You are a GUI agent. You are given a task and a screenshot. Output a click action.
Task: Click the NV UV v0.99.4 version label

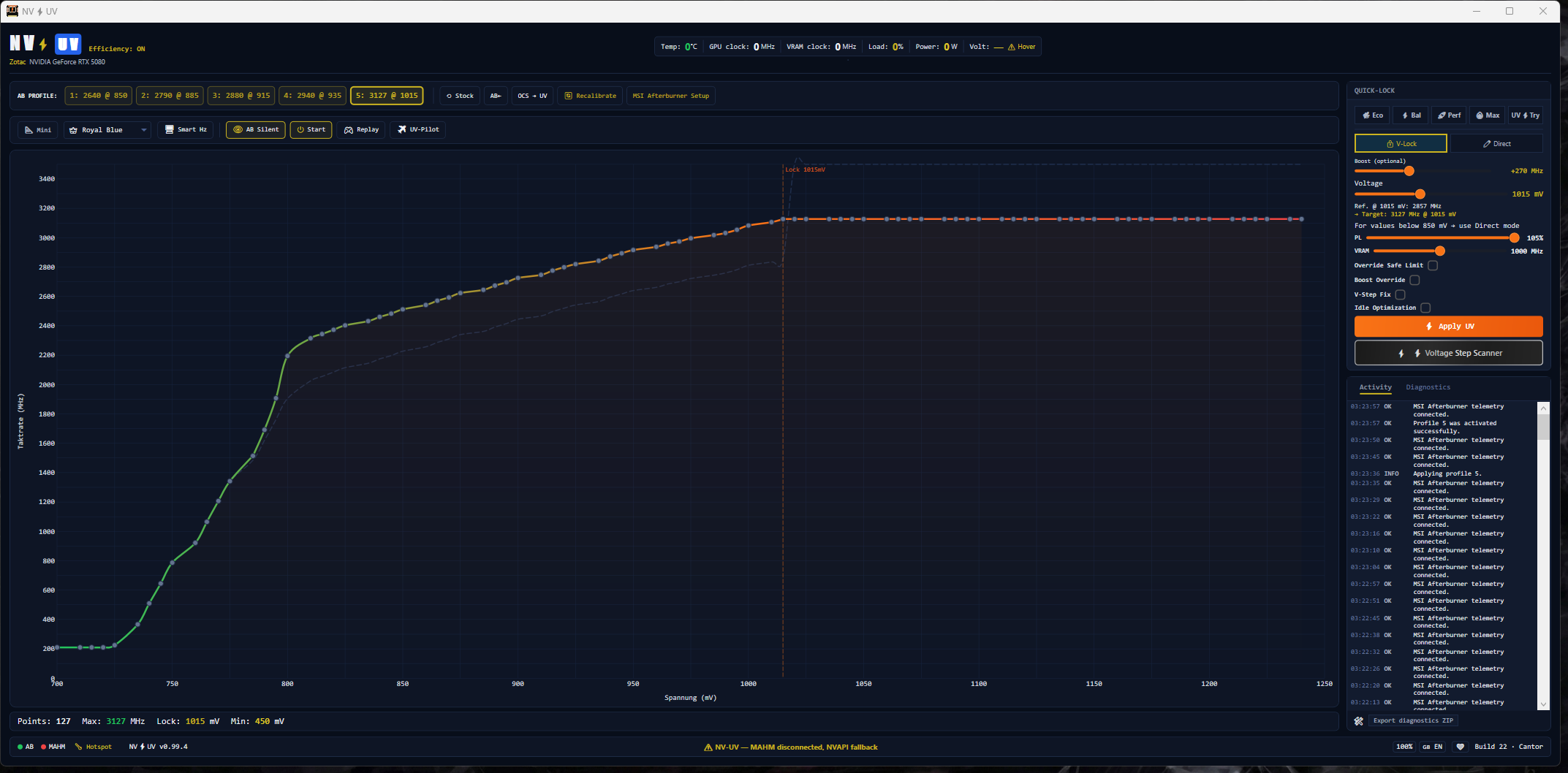[159, 747]
